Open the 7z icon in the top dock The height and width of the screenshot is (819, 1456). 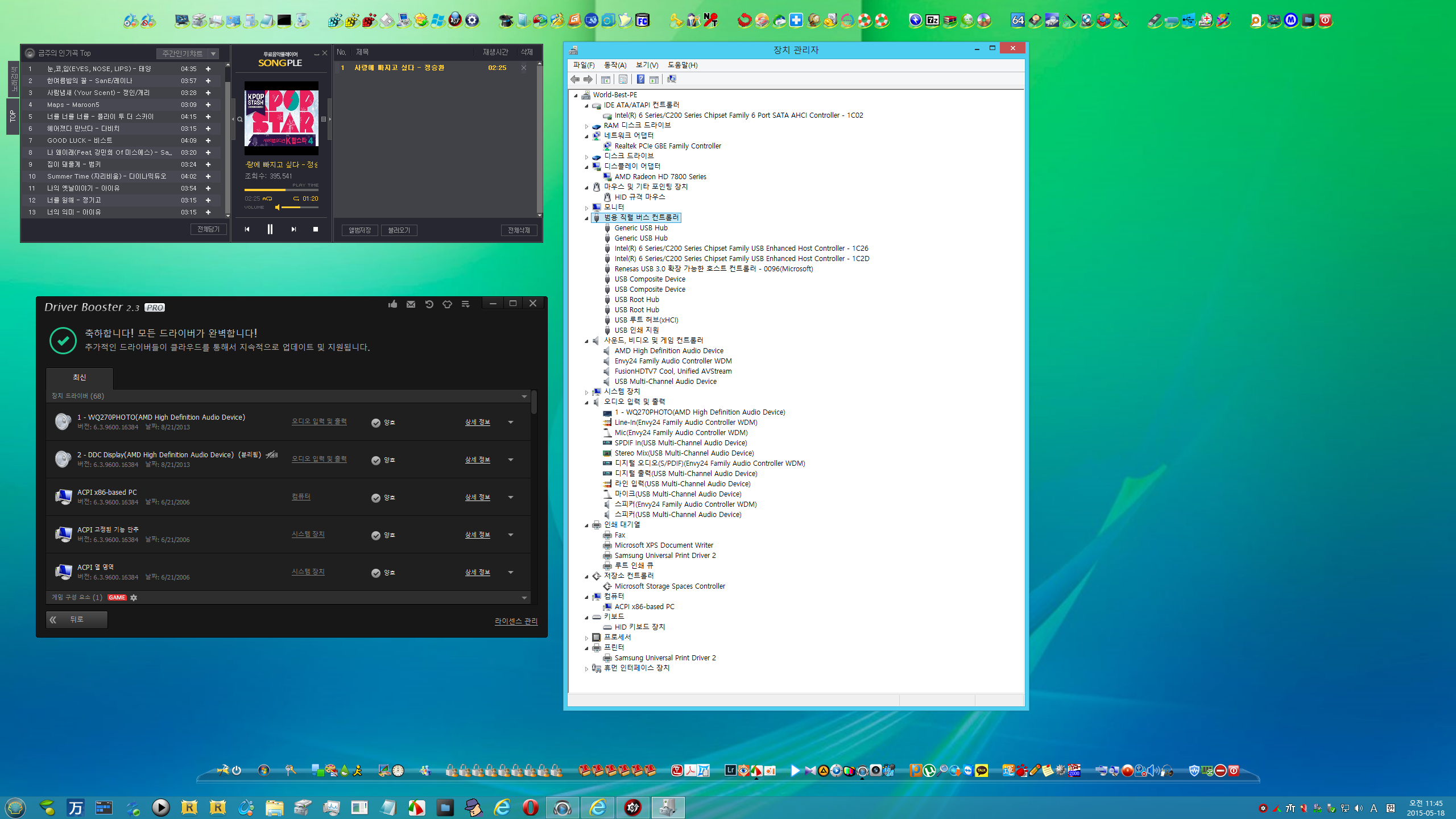click(933, 20)
